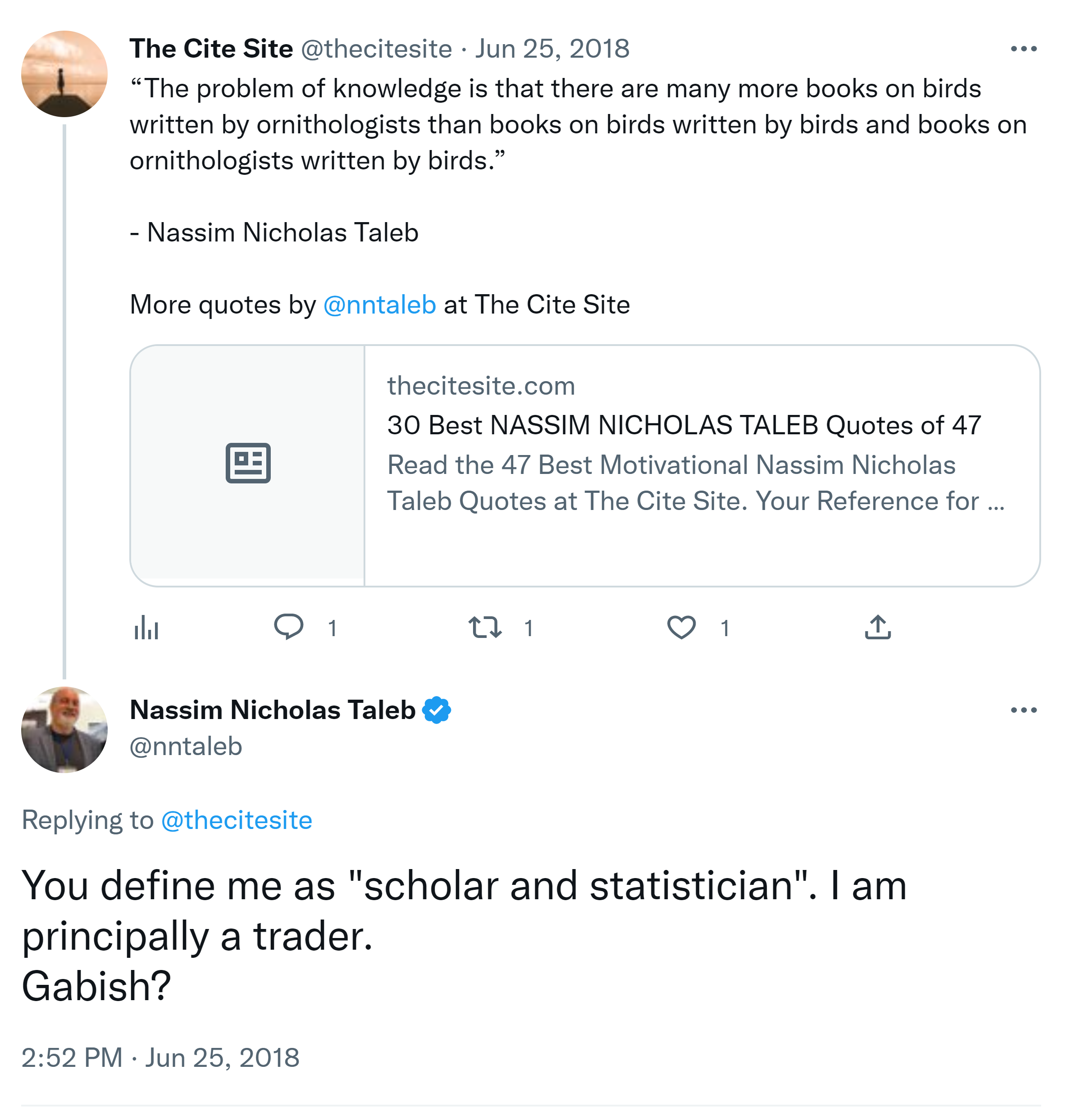Click Taleb's blue verified badge
The height and width of the screenshot is (1120, 1065).
click(437, 710)
